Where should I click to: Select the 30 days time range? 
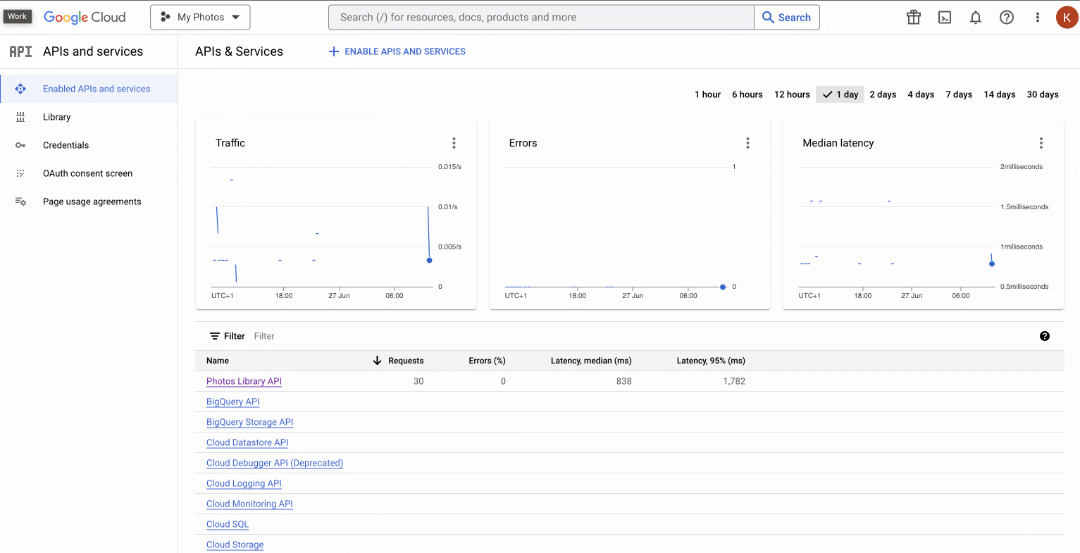click(x=1042, y=94)
